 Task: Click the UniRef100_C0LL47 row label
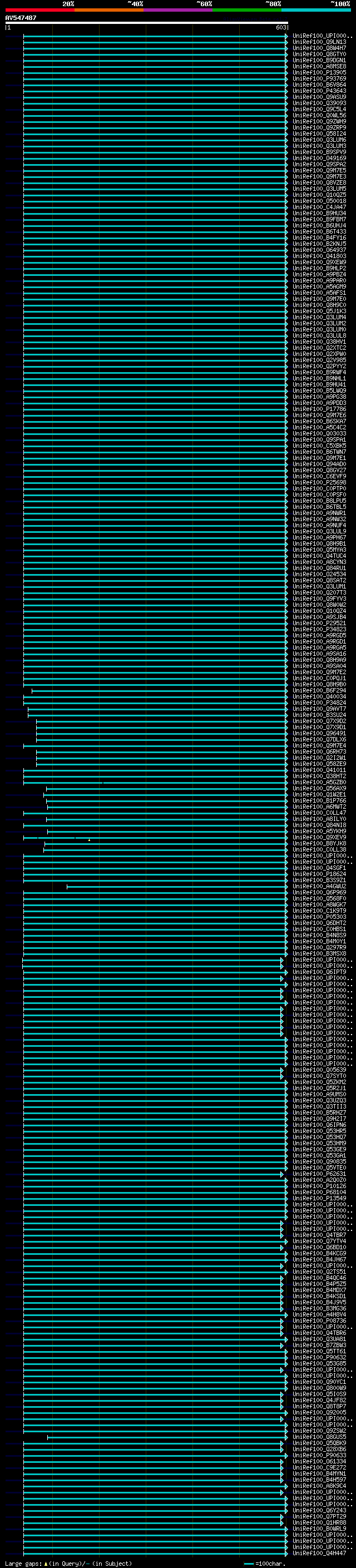click(x=319, y=813)
